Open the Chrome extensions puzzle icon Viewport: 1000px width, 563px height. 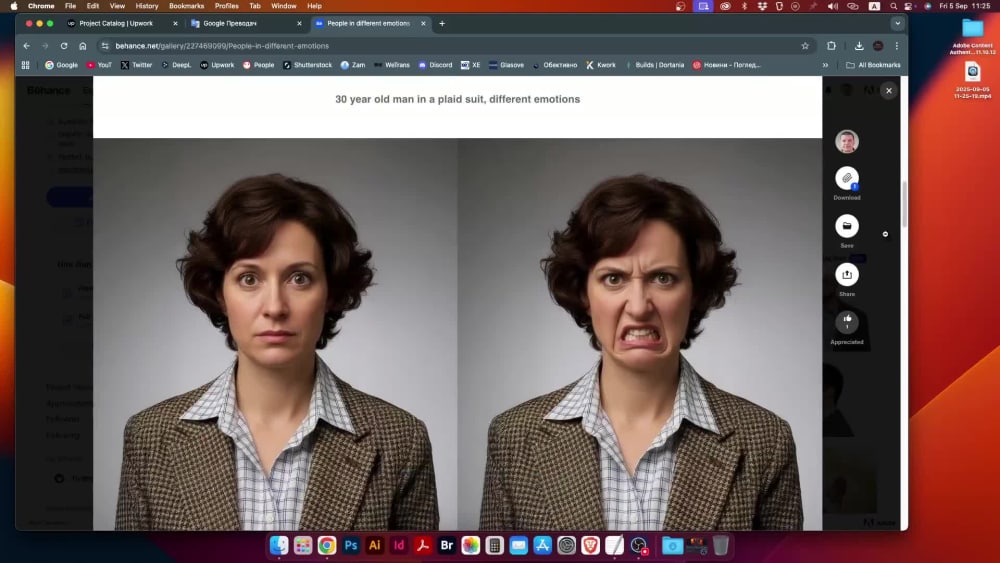tap(831, 46)
